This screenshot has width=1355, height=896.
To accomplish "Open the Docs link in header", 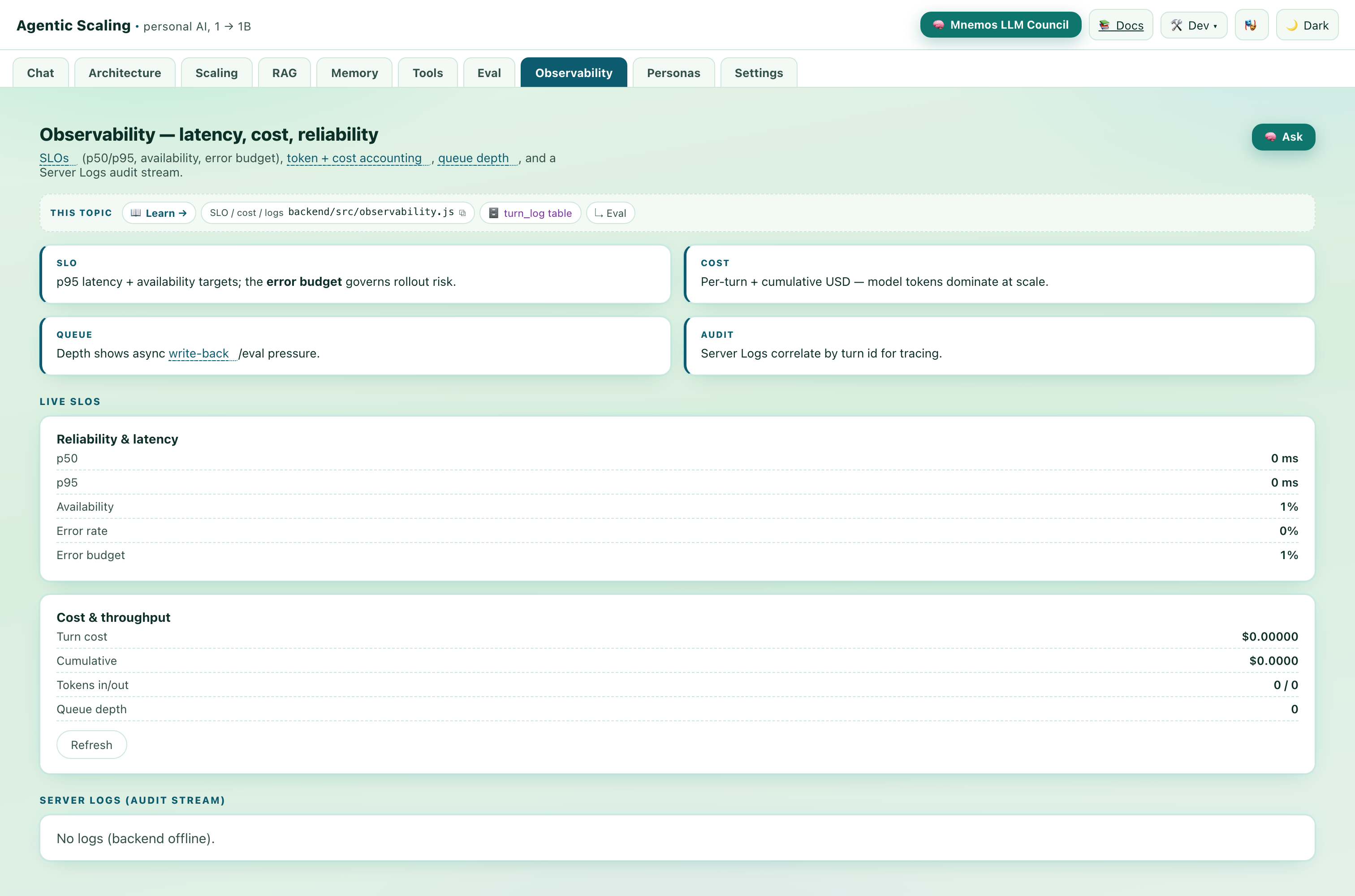I will tap(1120, 25).
